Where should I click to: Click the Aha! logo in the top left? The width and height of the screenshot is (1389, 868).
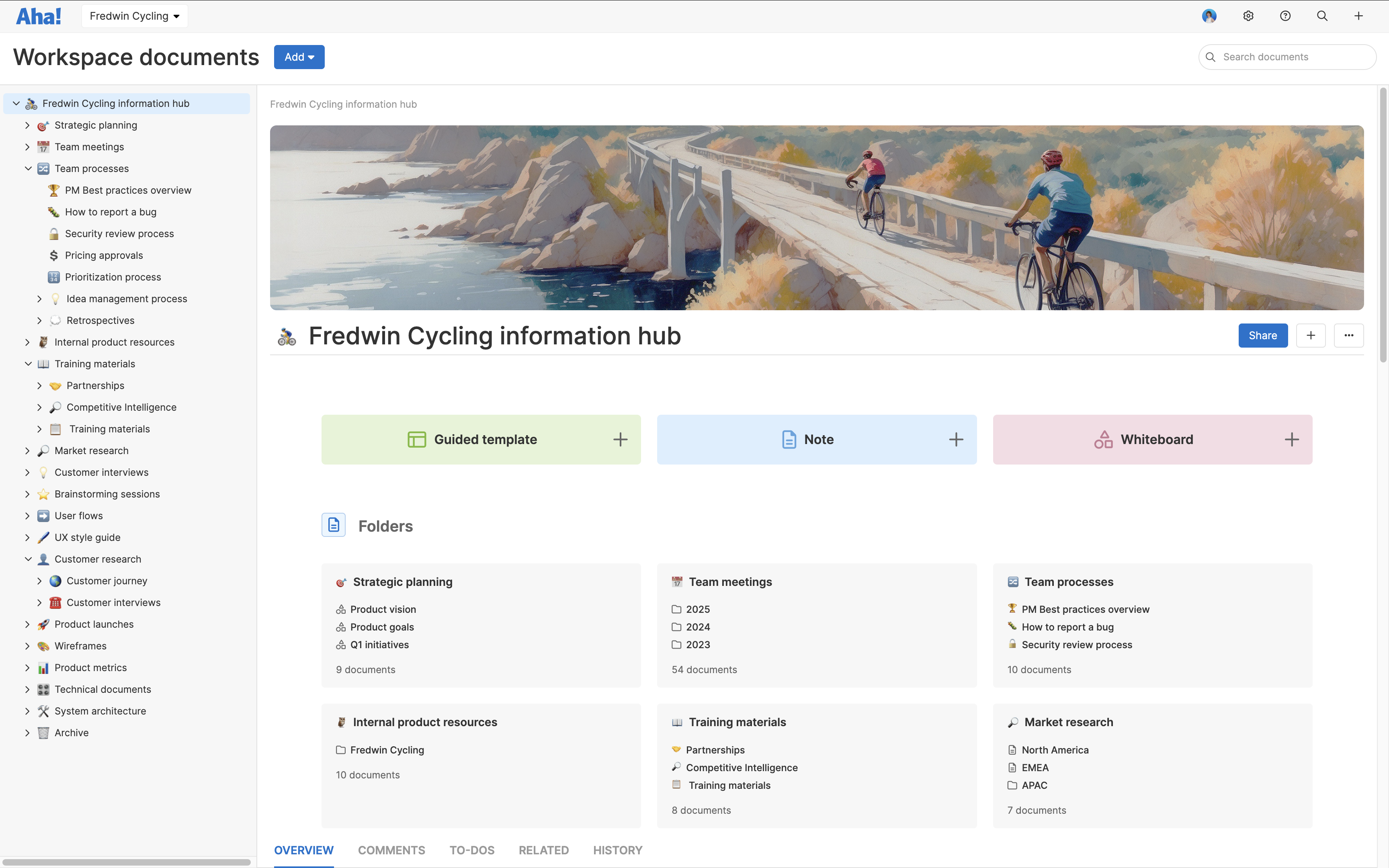38,16
